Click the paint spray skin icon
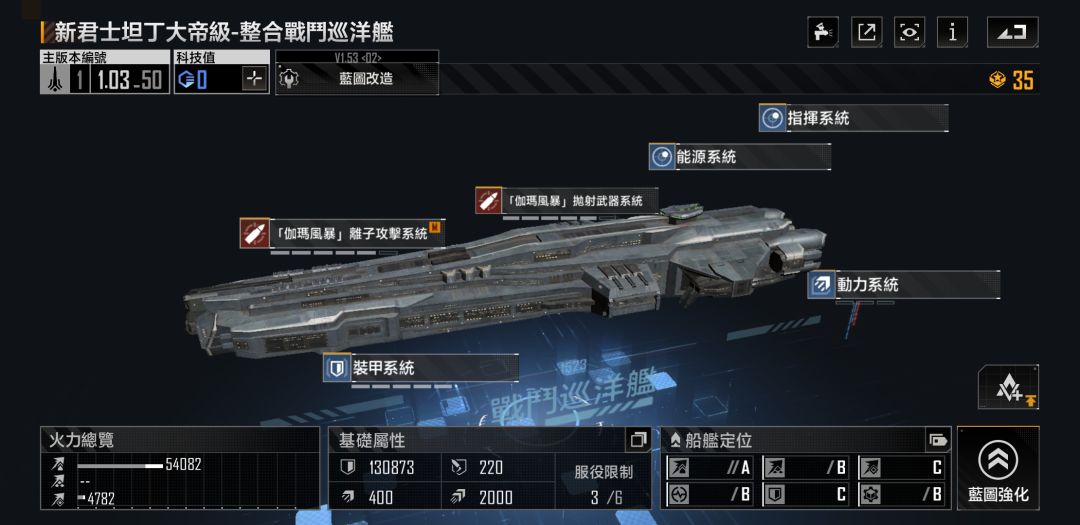The height and width of the screenshot is (525, 1080). (822, 32)
